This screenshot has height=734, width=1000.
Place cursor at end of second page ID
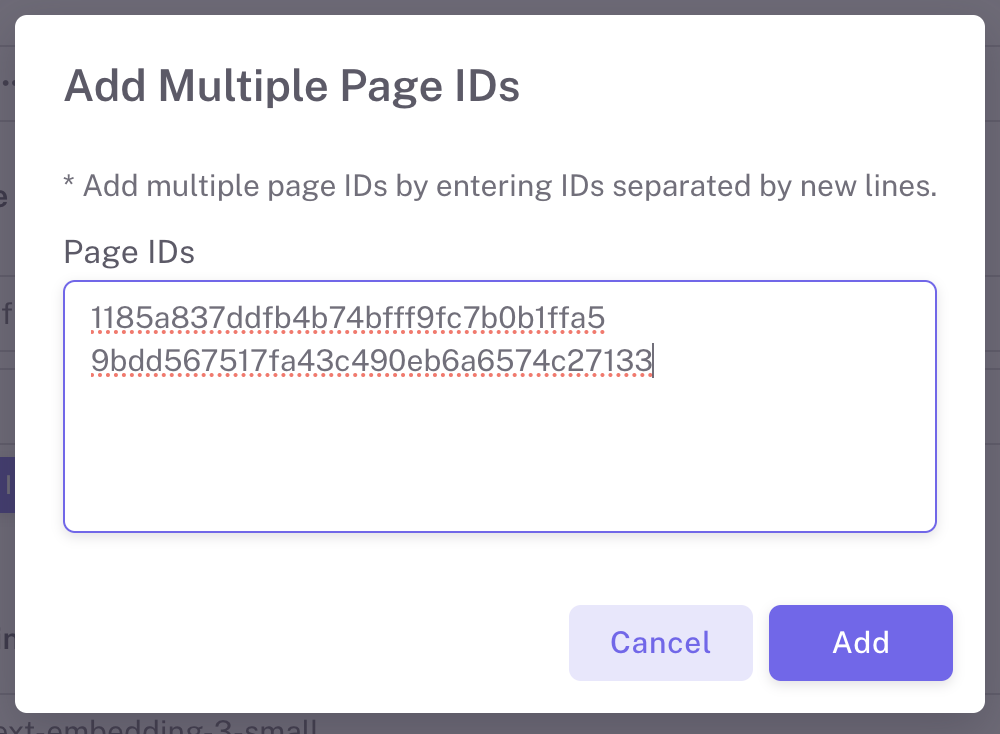click(x=653, y=361)
